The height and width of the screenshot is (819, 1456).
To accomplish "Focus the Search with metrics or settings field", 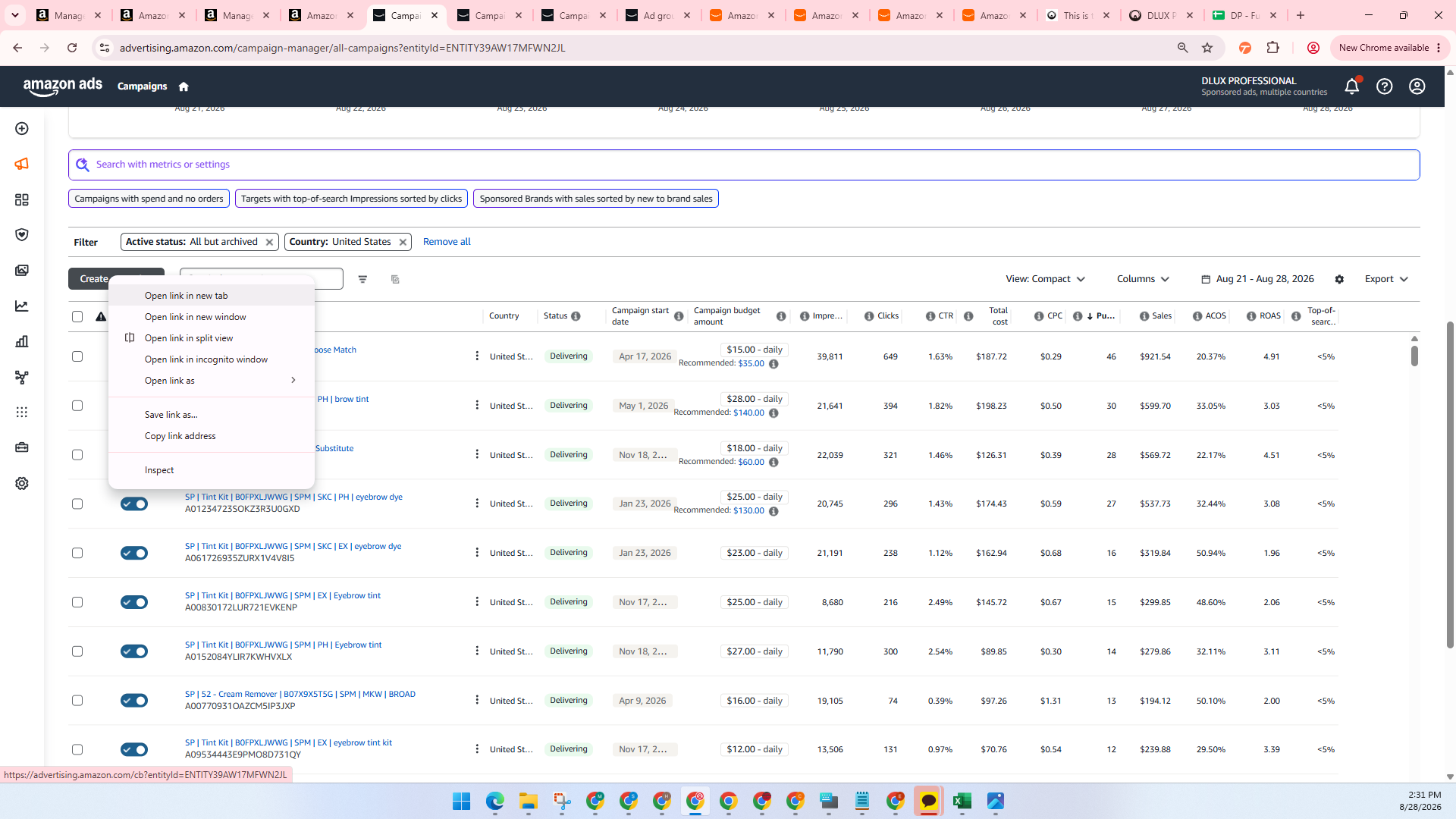I will pyautogui.click(x=744, y=165).
